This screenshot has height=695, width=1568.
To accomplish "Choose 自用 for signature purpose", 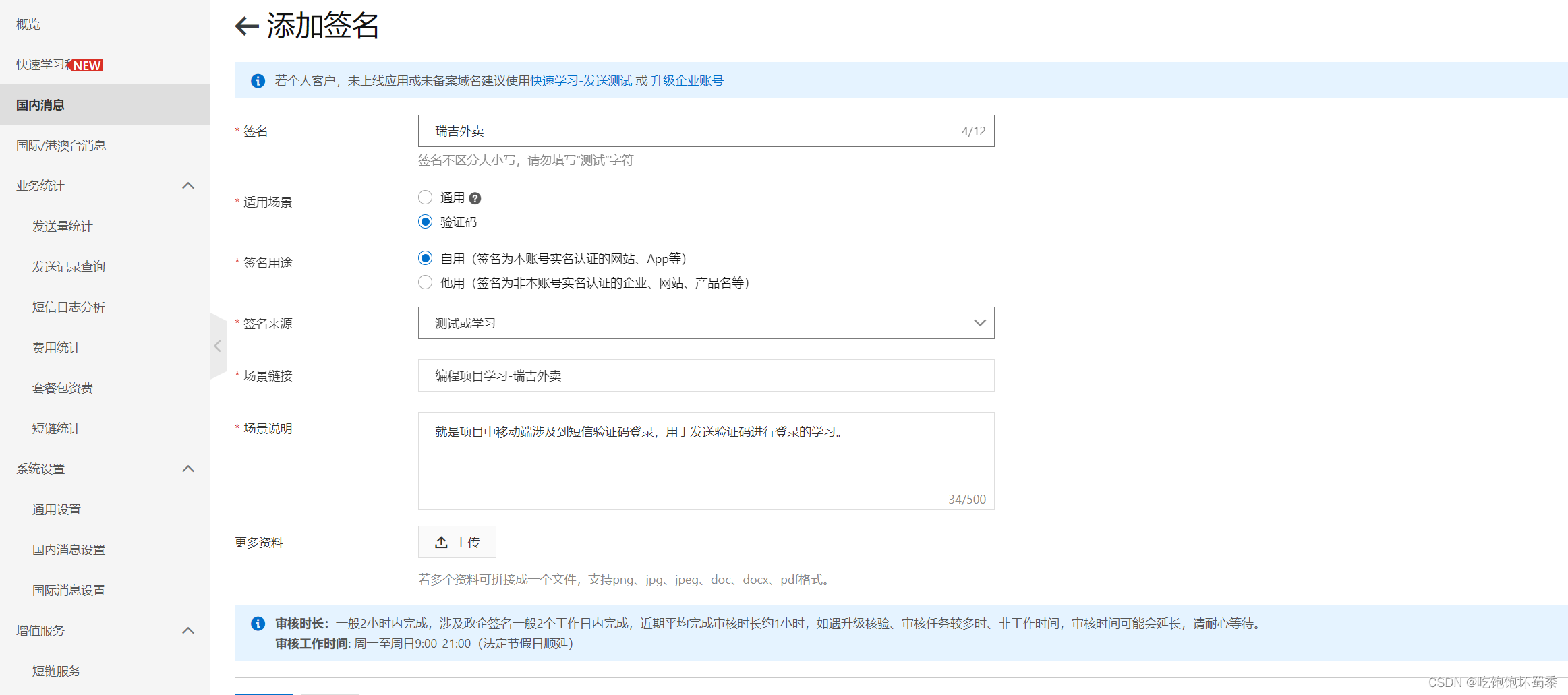I will pos(425,258).
